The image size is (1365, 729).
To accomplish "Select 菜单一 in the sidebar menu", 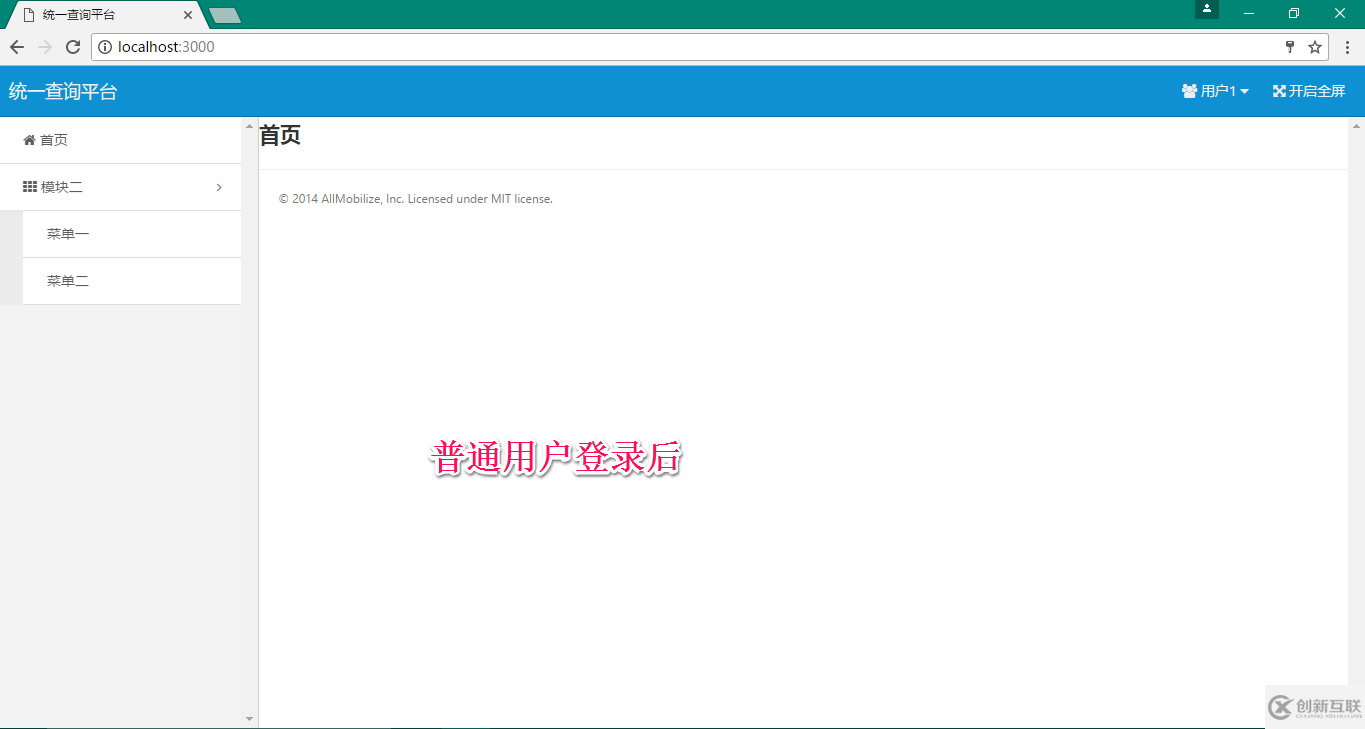I will (68, 233).
